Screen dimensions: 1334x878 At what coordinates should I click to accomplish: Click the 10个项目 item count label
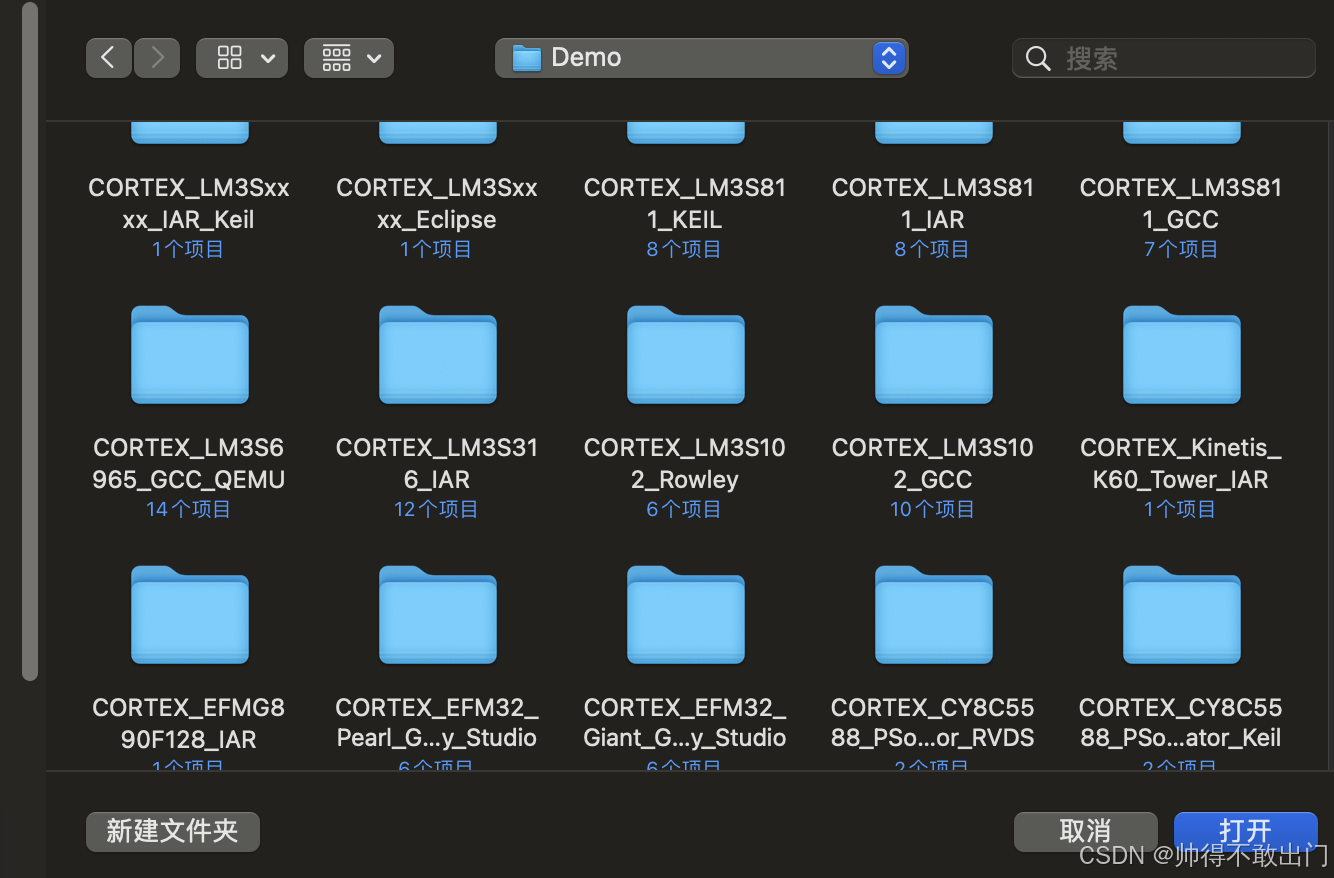[x=932, y=509]
